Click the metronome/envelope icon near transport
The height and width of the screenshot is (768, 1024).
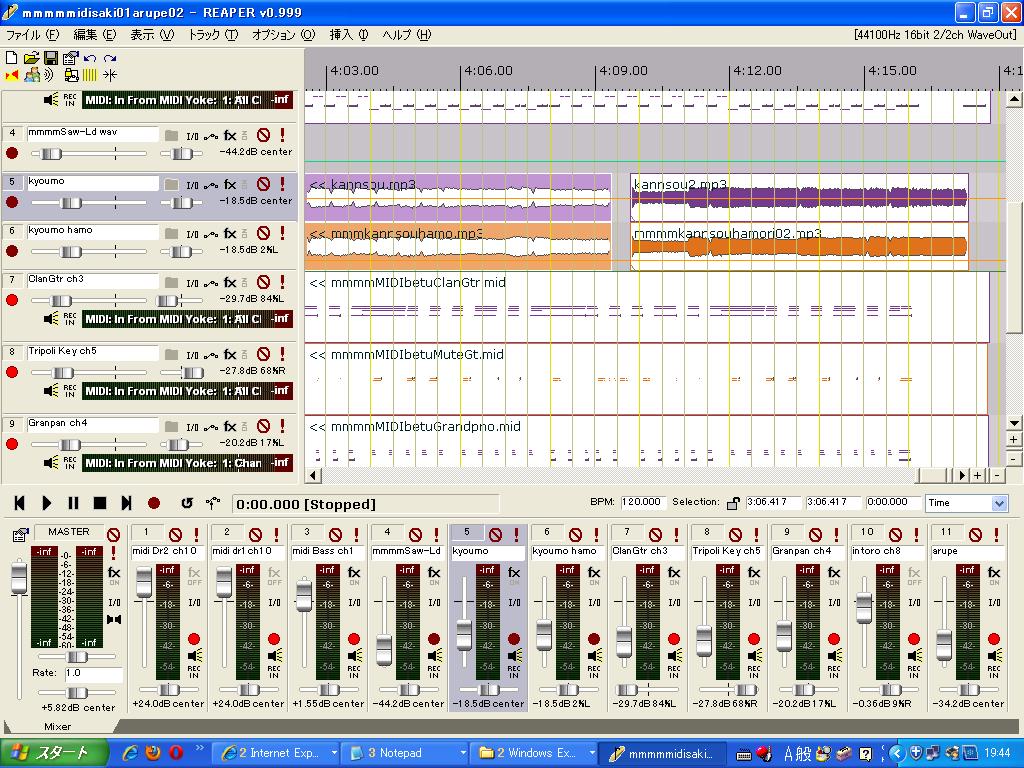[x=213, y=503]
